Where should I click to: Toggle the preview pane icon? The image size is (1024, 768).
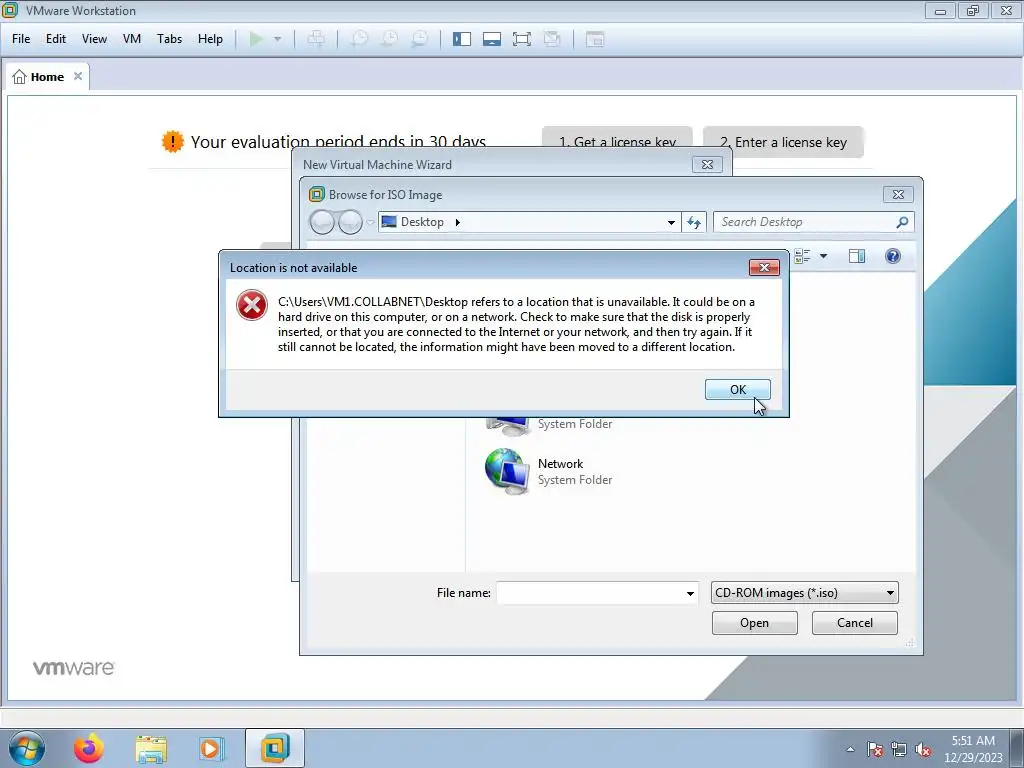coord(857,256)
